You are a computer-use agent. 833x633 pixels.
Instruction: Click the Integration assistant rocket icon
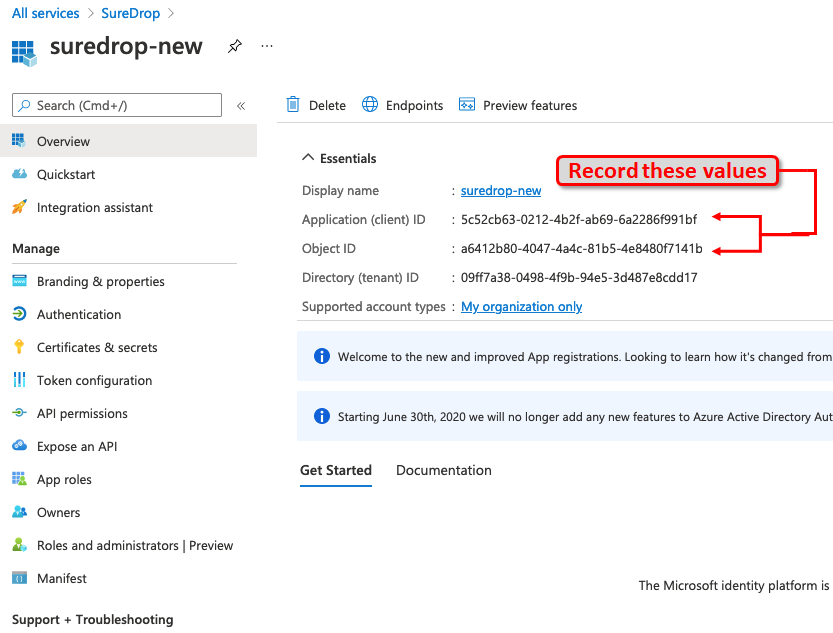[19, 207]
